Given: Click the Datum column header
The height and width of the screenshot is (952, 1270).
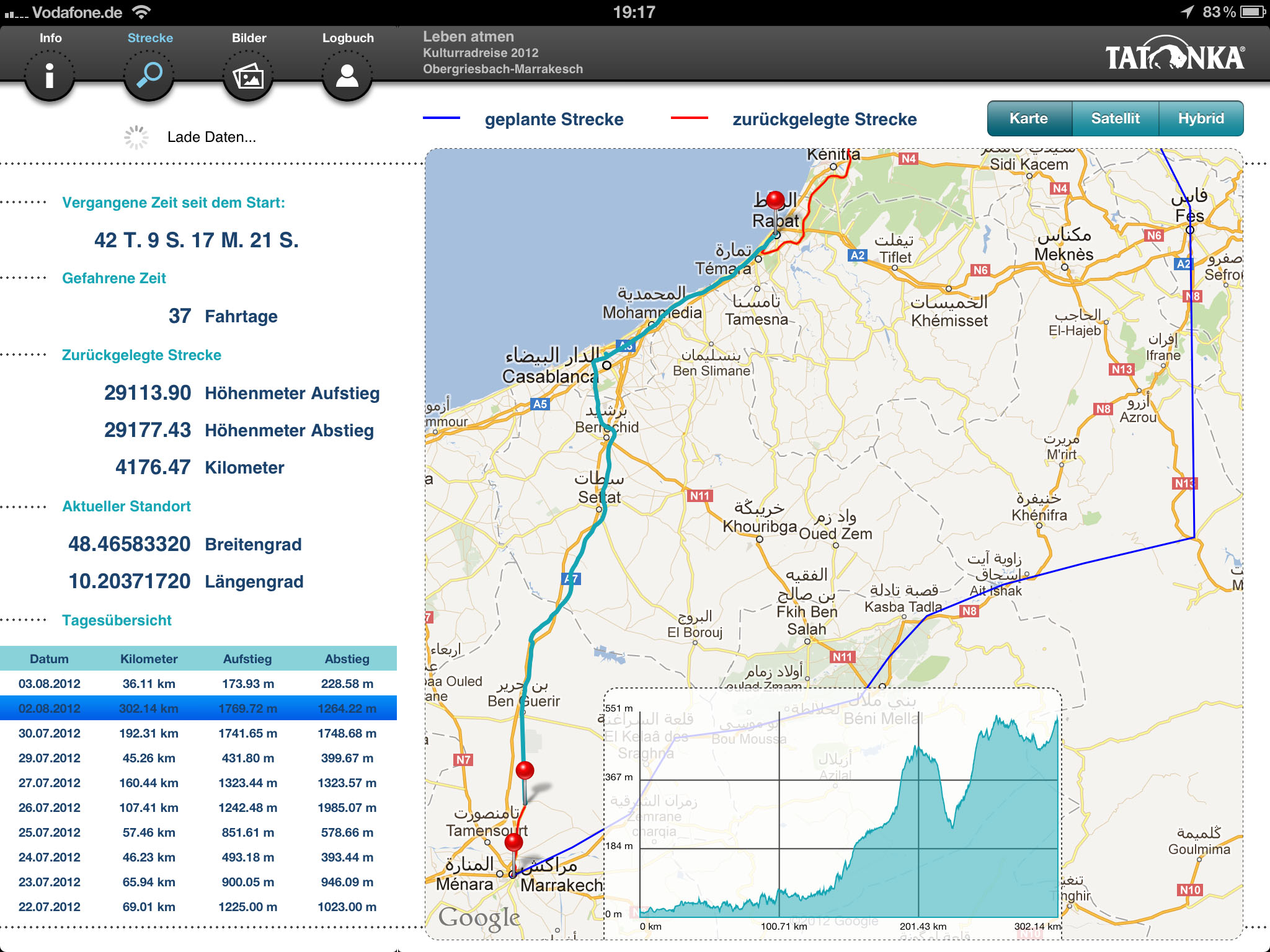Looking at the screenshot, I should (50, 659).
